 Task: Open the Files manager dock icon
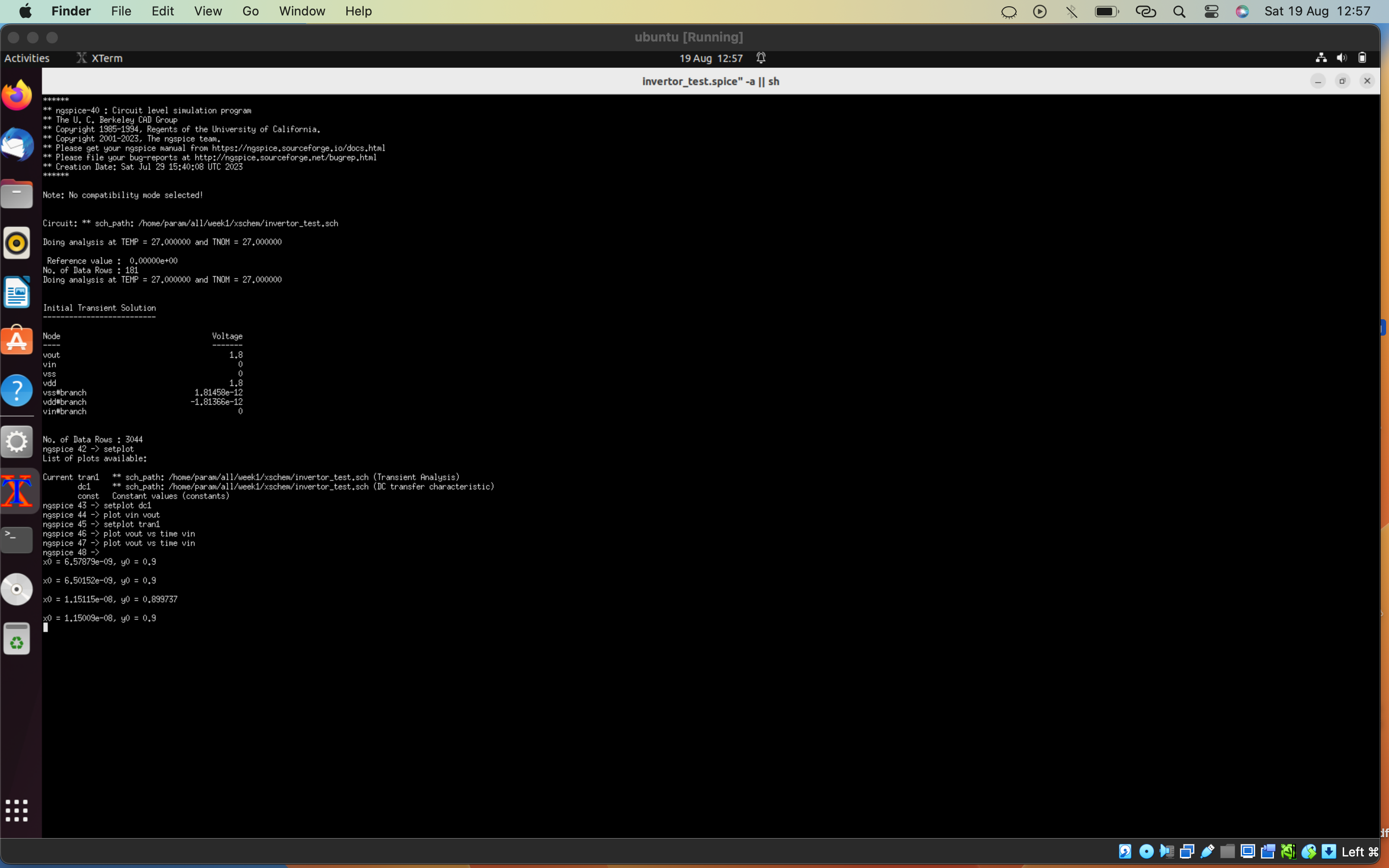pyautogui.click(x=17, y=194)
